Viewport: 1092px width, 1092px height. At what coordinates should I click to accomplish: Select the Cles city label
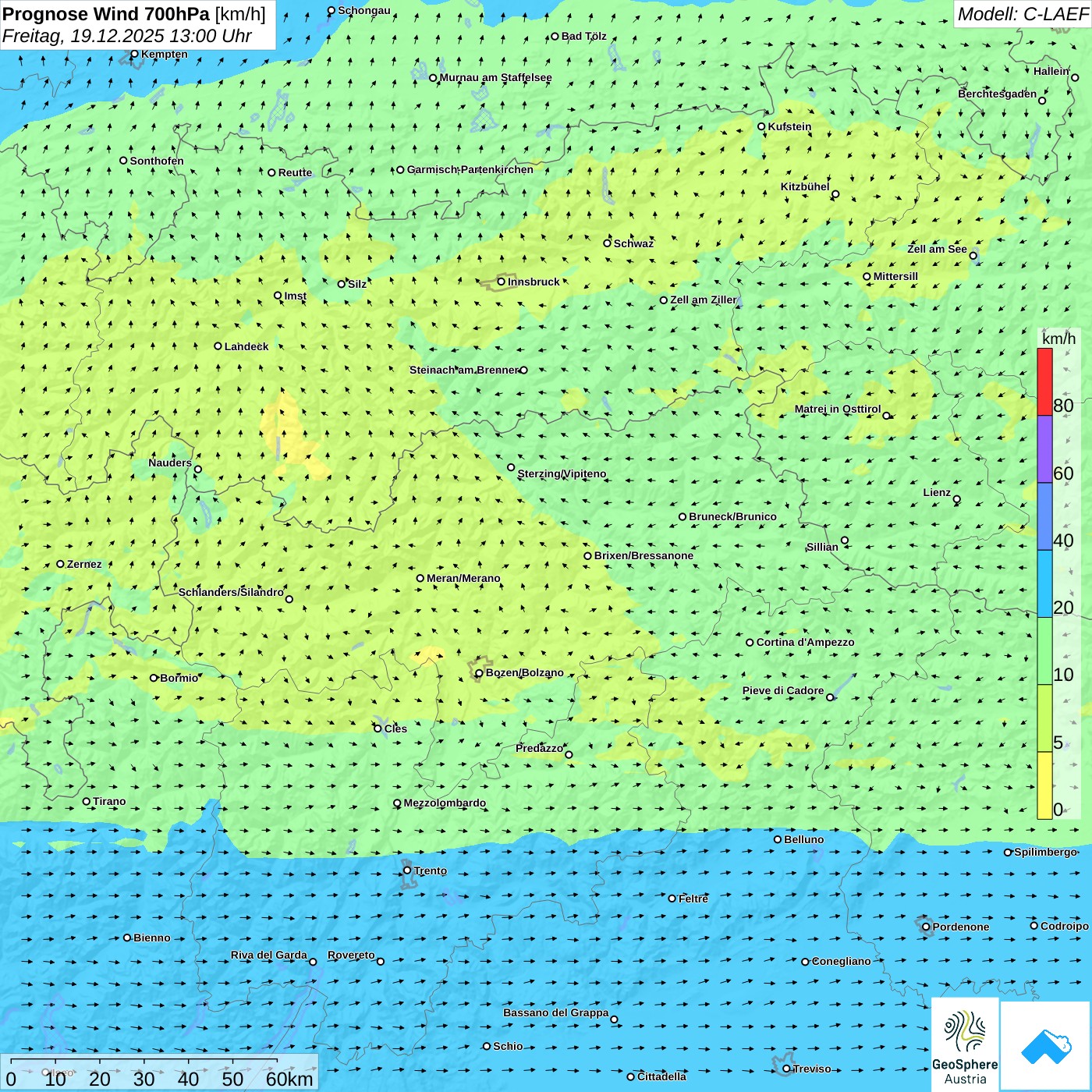click(395, 729)
